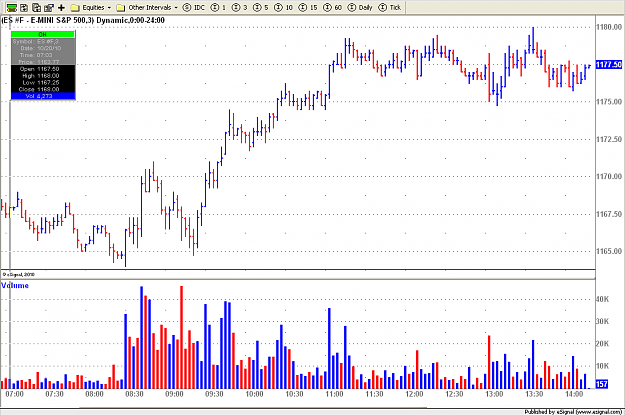Click the first green chart icon in toolbar

click(12, 7)
